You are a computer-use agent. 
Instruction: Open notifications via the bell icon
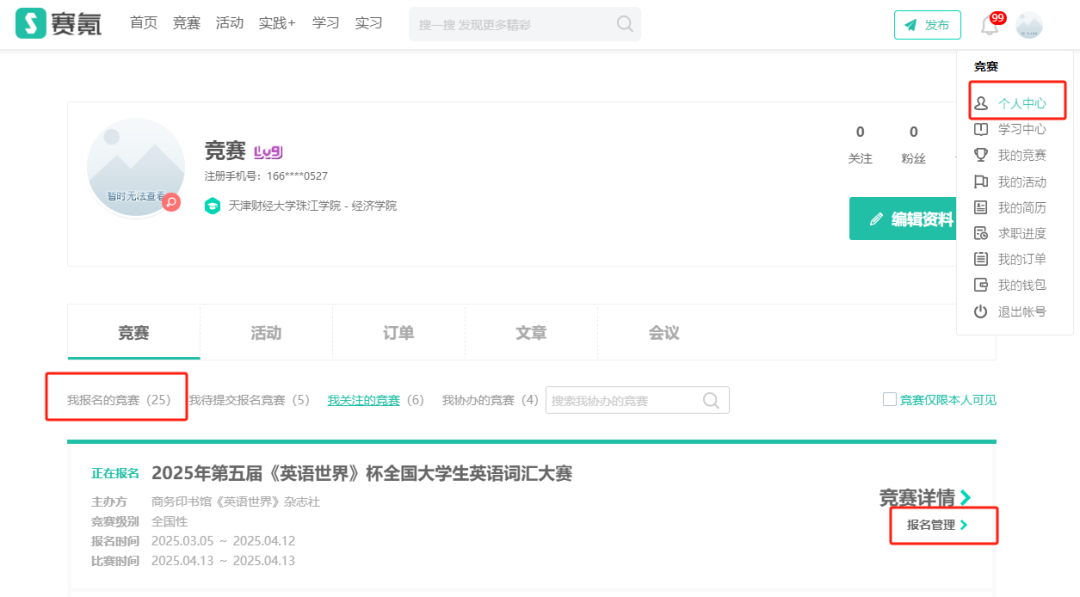990,25
